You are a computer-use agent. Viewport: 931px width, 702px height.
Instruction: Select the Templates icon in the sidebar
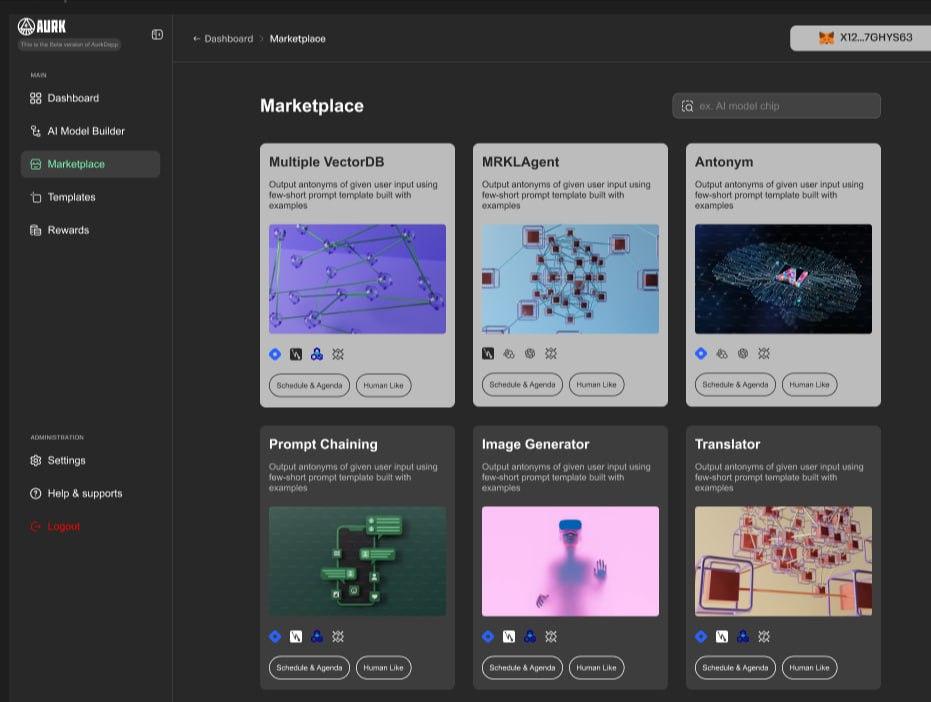[x=36, y=197]
